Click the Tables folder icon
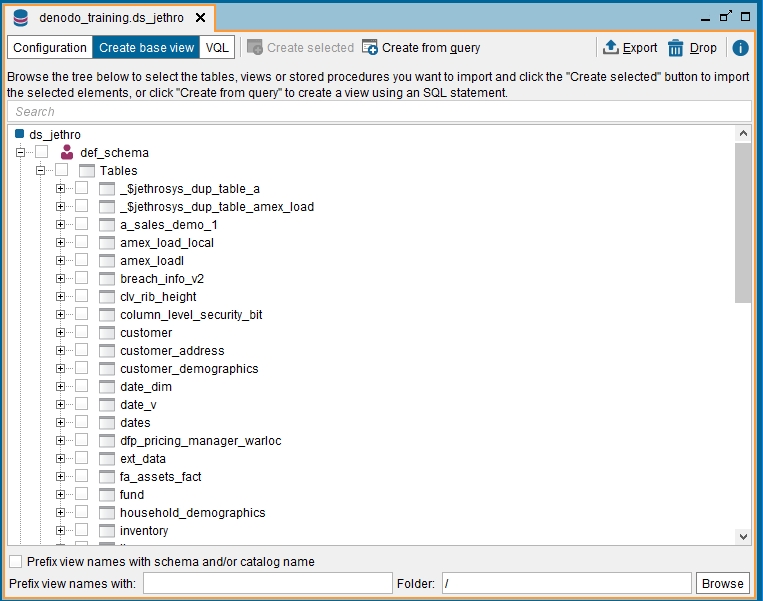 pos(87,171)
